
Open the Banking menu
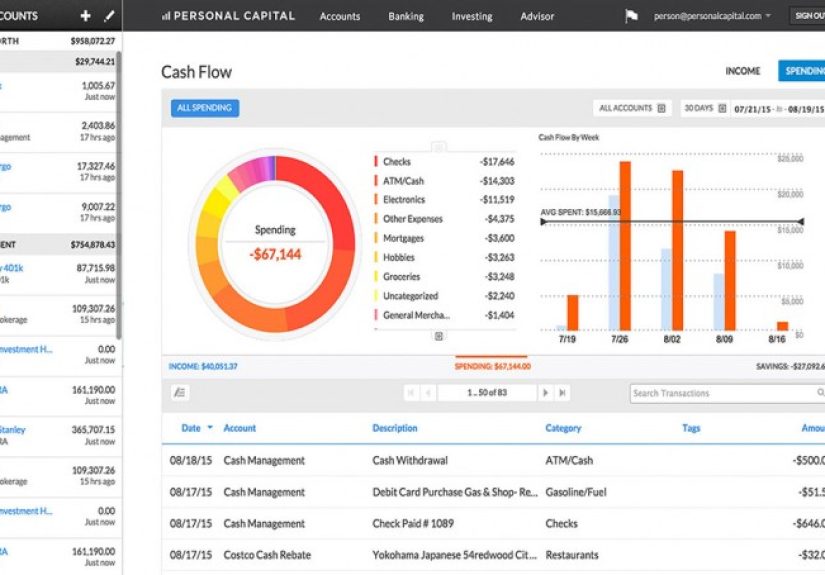(x=406, y=16)
